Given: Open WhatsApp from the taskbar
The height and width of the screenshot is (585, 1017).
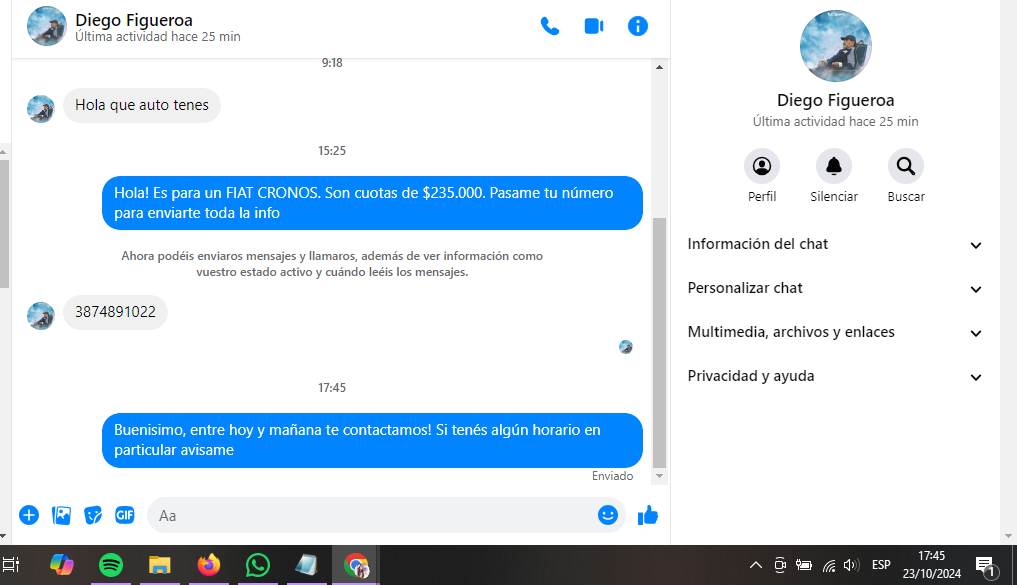Looking at the screenshot, I should click(x=258, y=565).
